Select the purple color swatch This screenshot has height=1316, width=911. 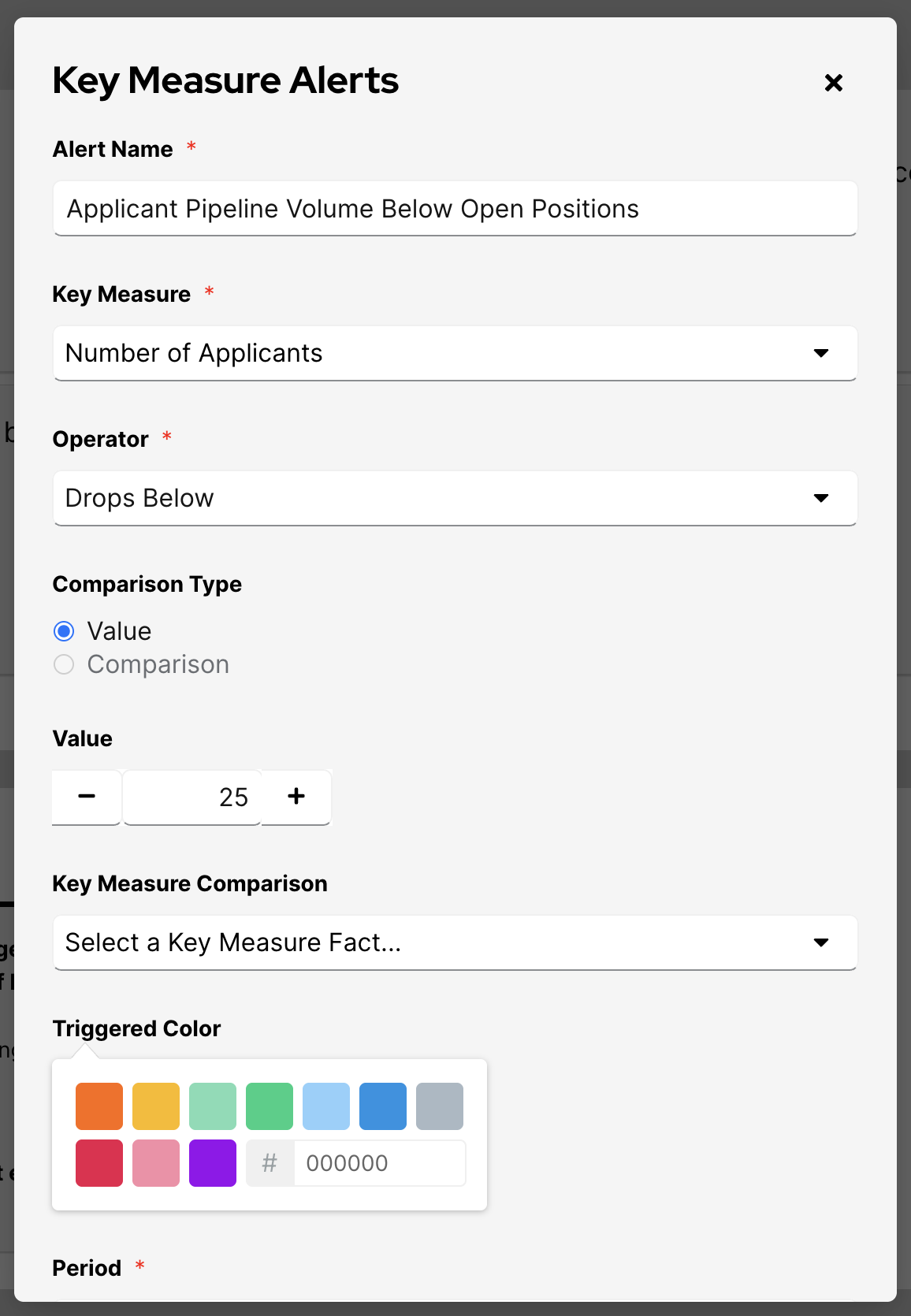(x=213, y=1163)
